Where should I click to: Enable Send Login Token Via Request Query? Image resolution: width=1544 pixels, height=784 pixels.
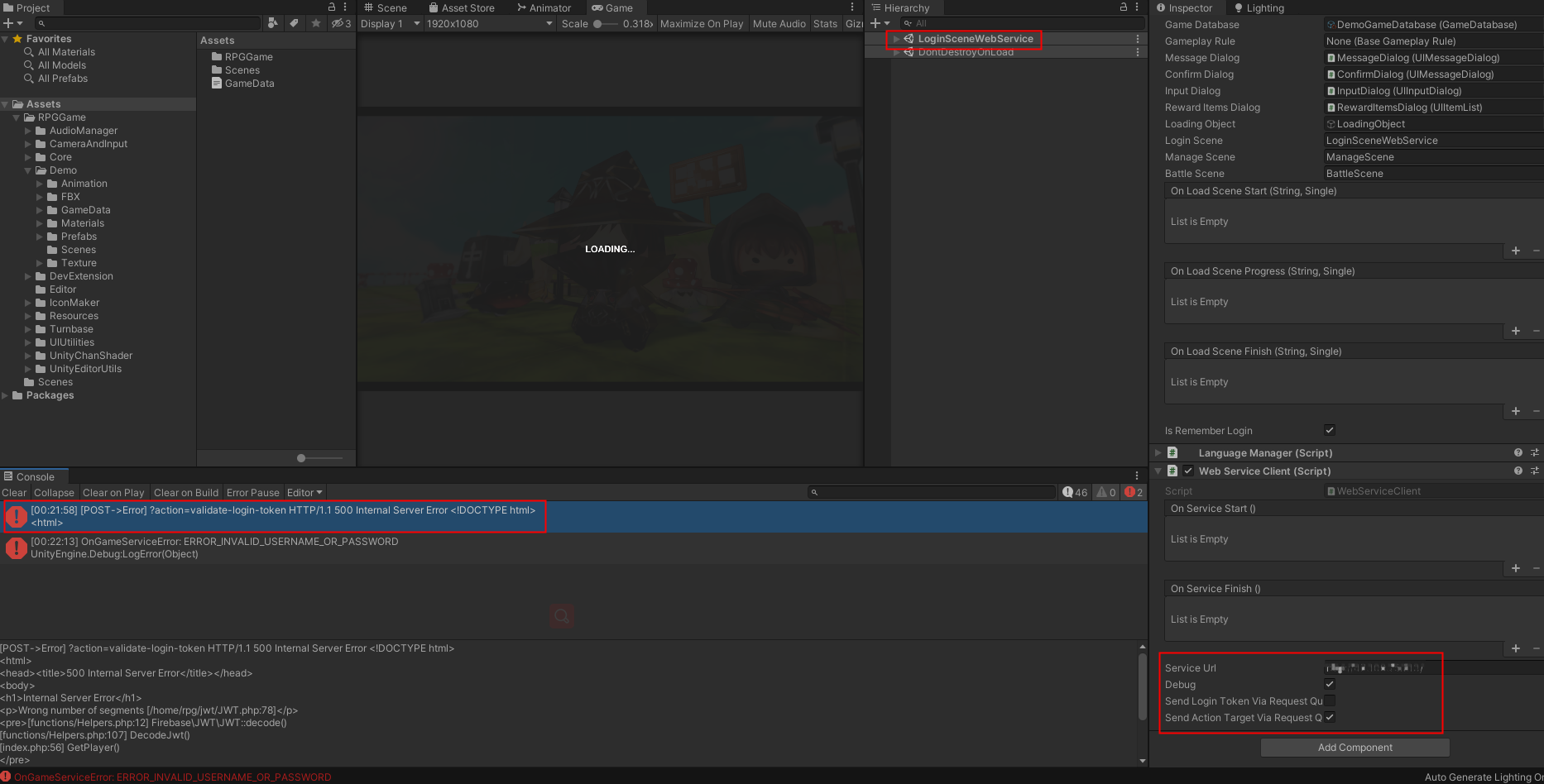(x=1330, y=700)
